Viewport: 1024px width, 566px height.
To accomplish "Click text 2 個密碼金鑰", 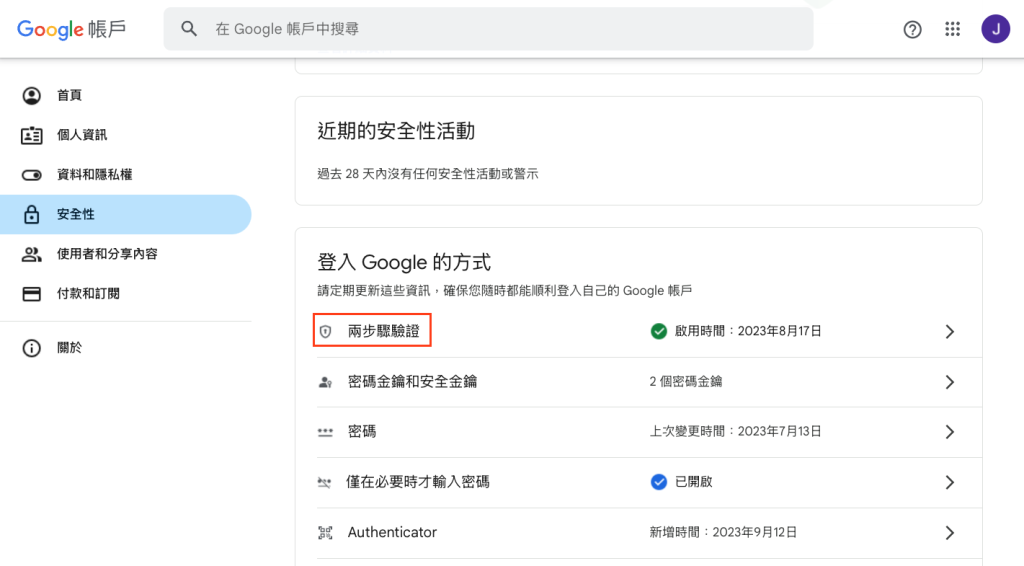I will (686, 381).
